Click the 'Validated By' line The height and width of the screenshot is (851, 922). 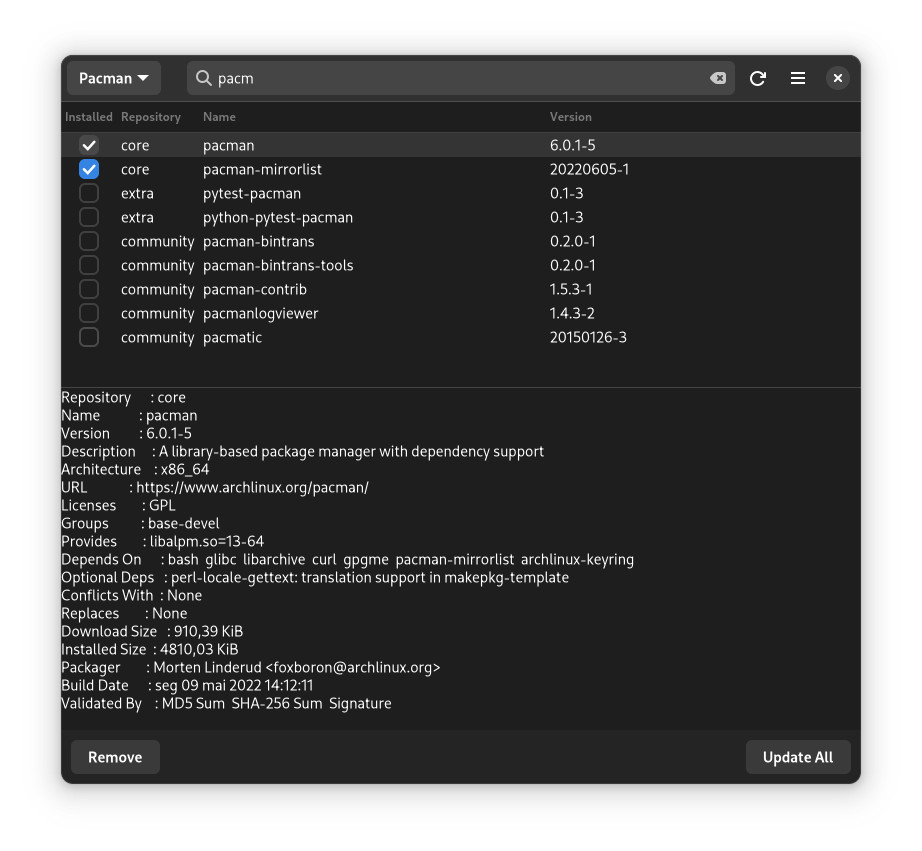point(226,703)
